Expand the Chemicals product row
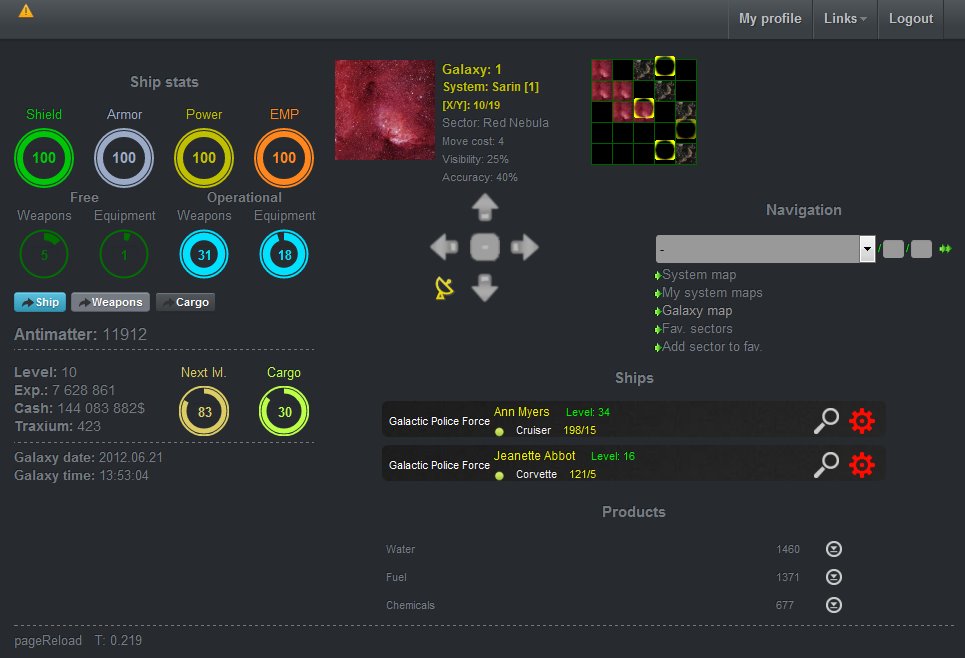This screenshot has height=658, width=965. click(834, 605)
